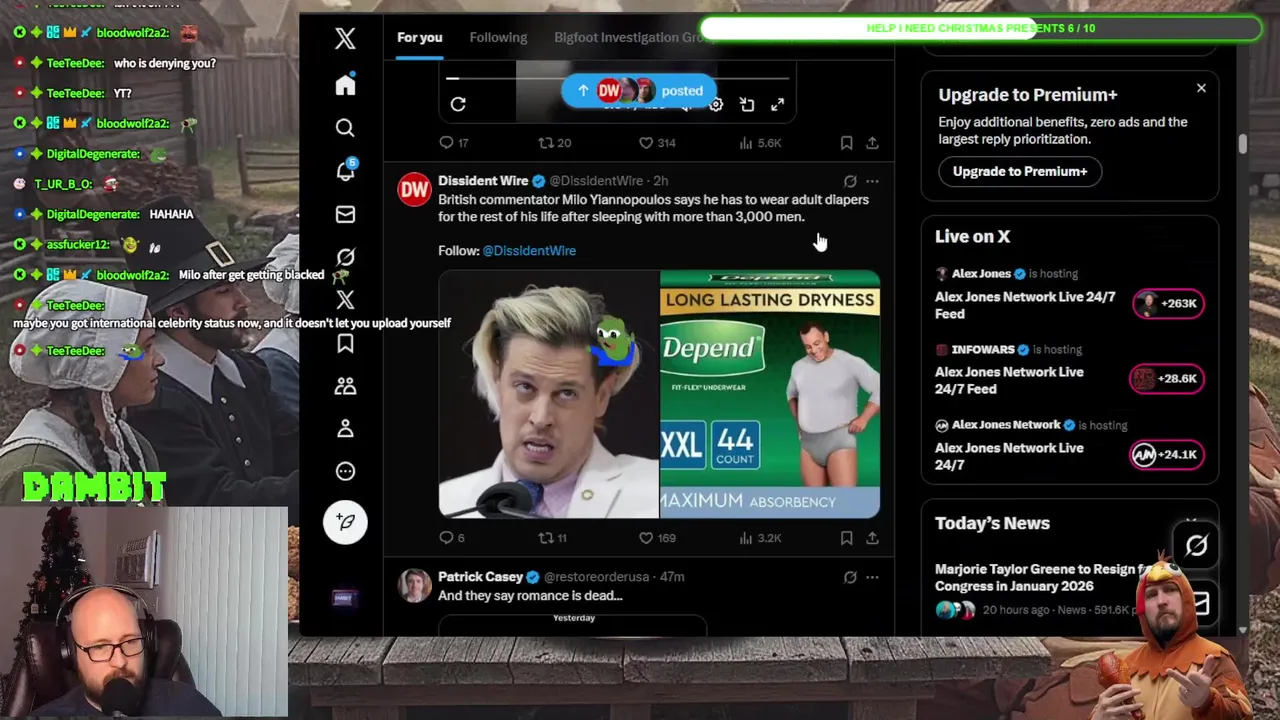Image resolution: width=1280 pixels, height=720 pixels.
Task: Open Communities people icon in sidebar
Action: (345, 386)
